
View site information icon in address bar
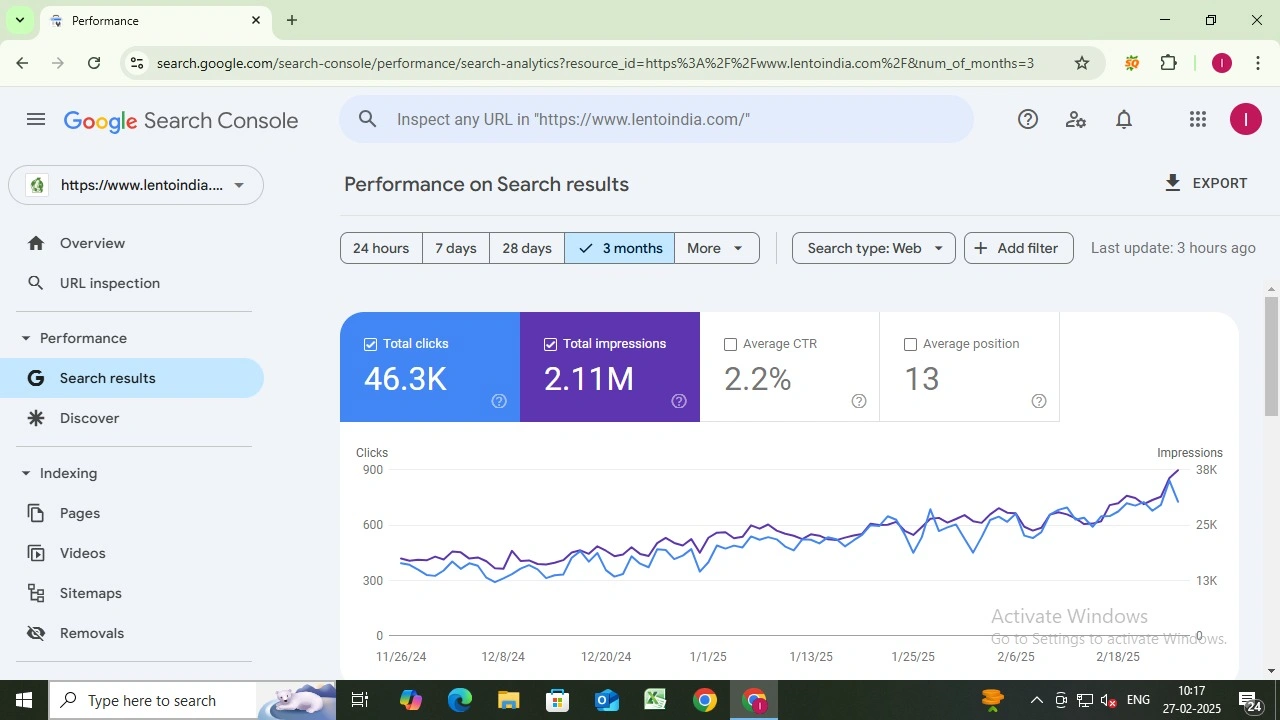137,63
